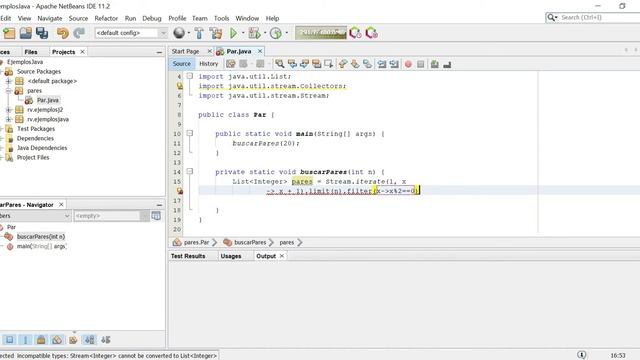Open the Source menu
The height and width of the screenshot is (360, 640).
tap(78, 18)
